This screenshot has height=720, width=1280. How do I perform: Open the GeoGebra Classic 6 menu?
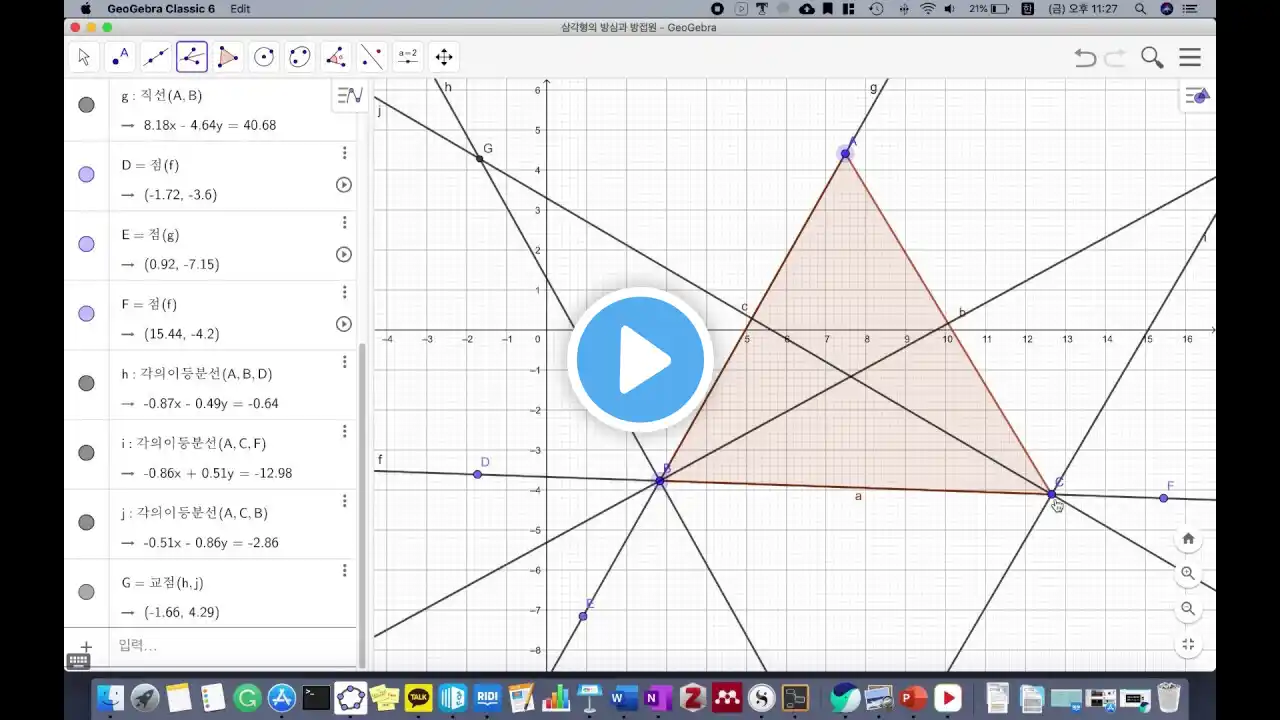pos(161,8)
